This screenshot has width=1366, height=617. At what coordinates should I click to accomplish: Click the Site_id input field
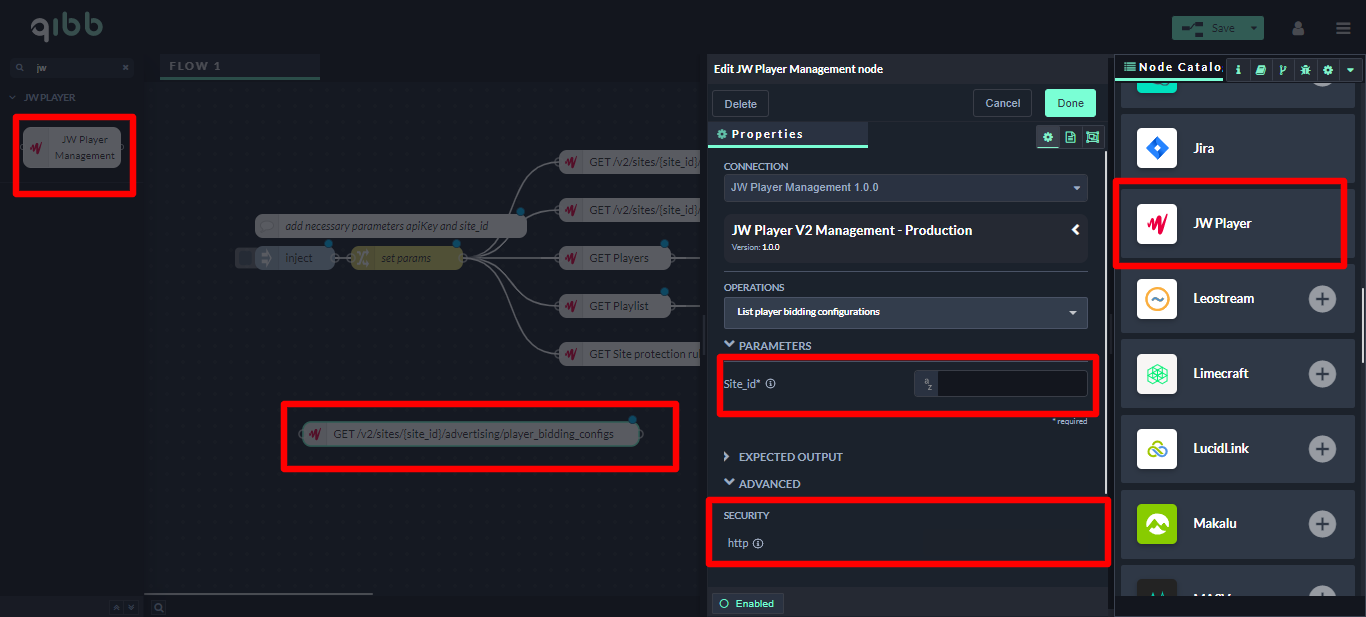point(1011,383)
